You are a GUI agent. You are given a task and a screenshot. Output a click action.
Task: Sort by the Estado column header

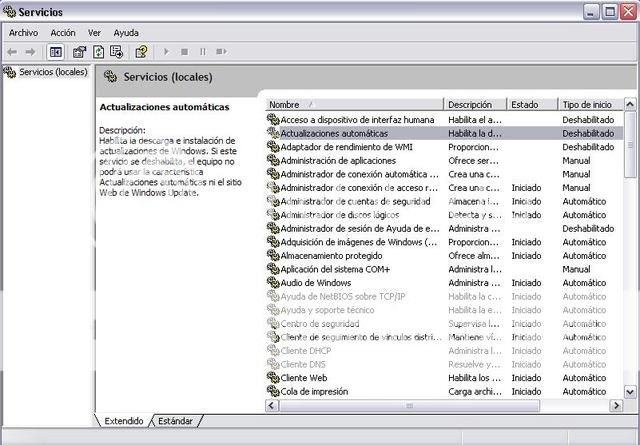(x=532, y=105)
